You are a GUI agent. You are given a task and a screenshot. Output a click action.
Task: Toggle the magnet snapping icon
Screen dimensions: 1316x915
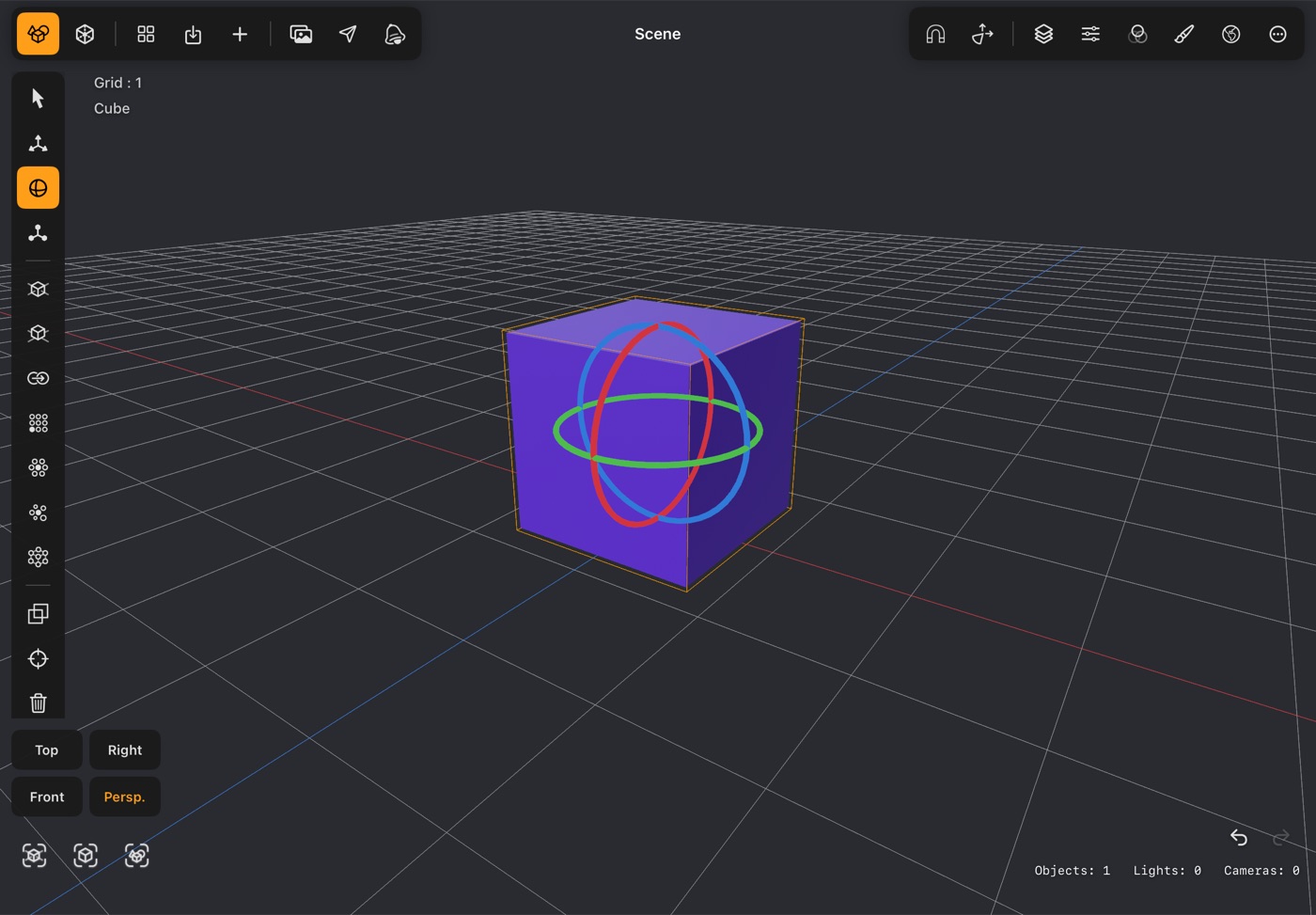click(x=935, y=34)
